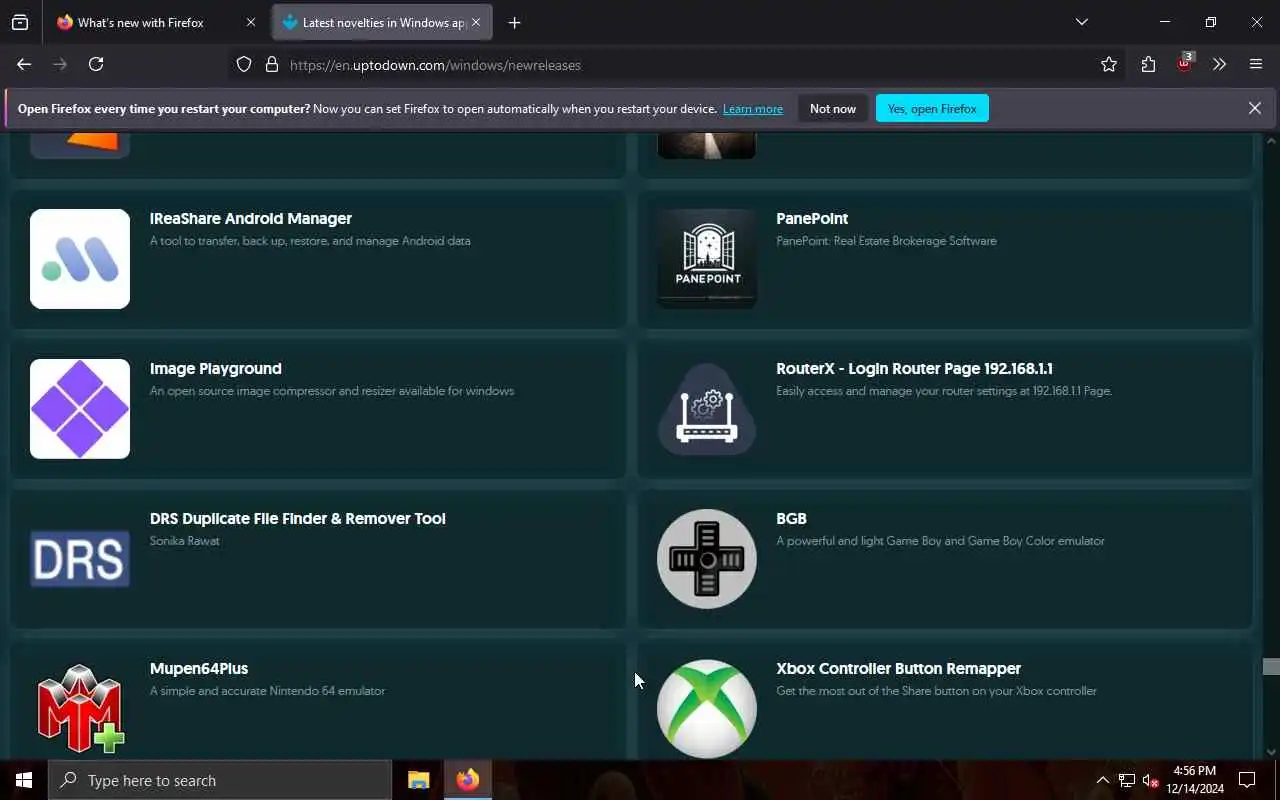Open the Firefox application menu

(1256, 64)
